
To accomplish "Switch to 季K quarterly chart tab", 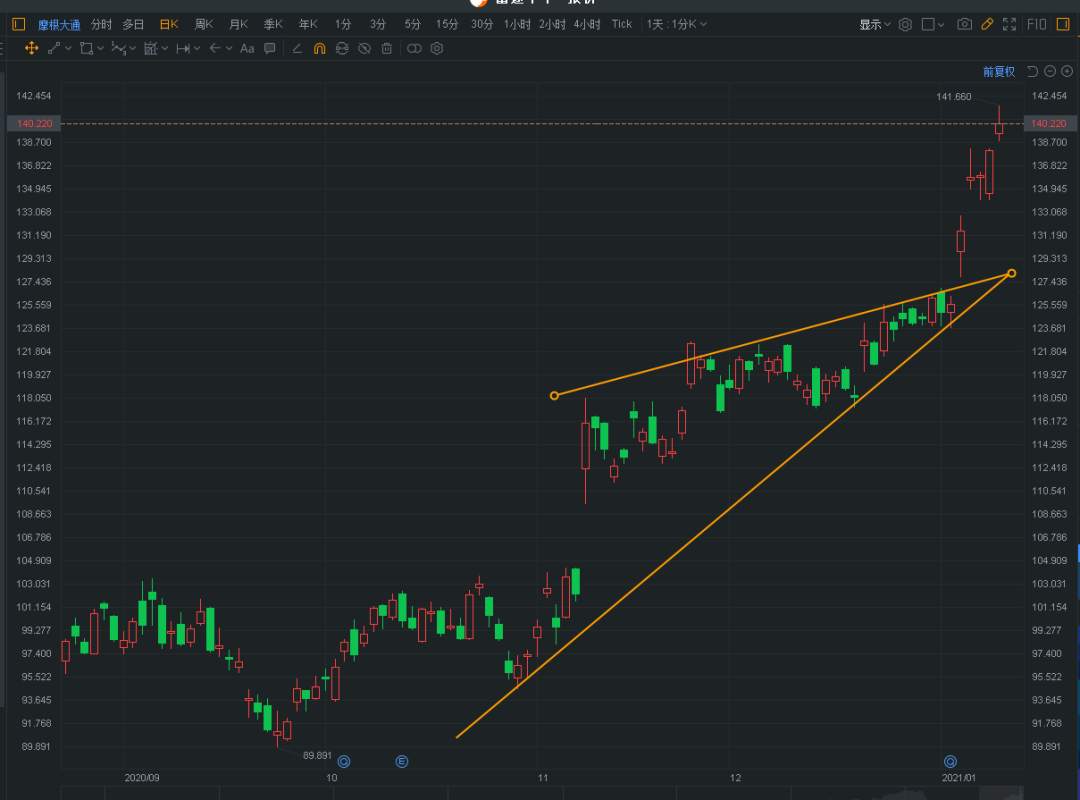I will [273, 25].
